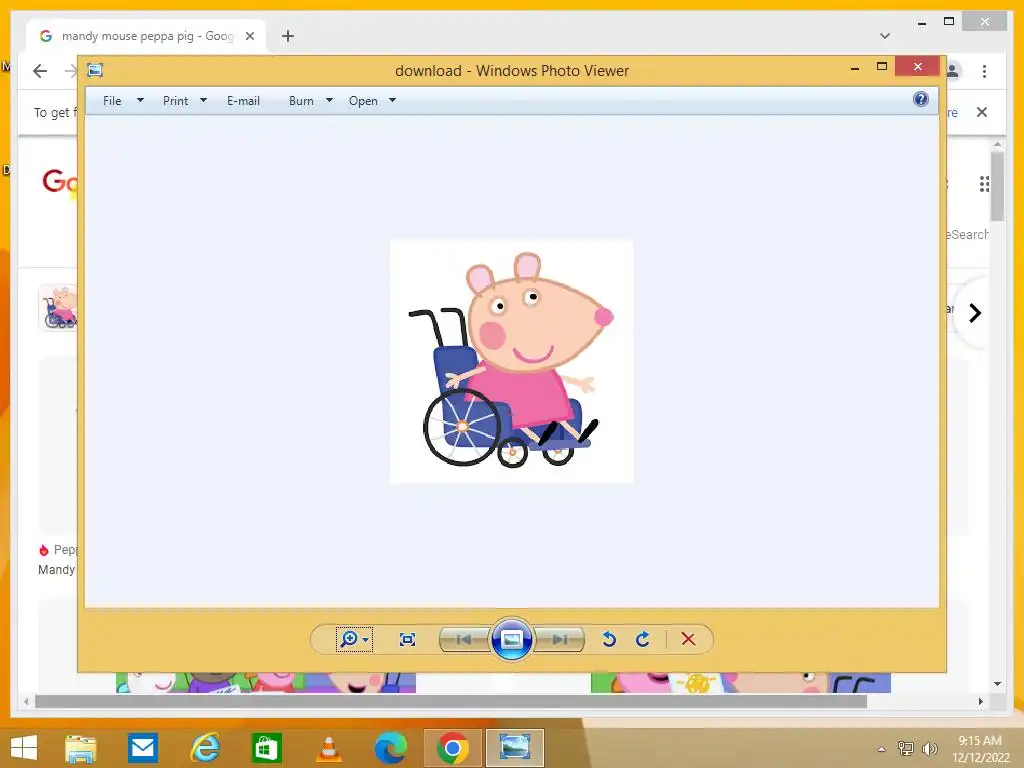Open the Windows Start button
Viewport: 1024px width, 768px height.
[24, 748]
